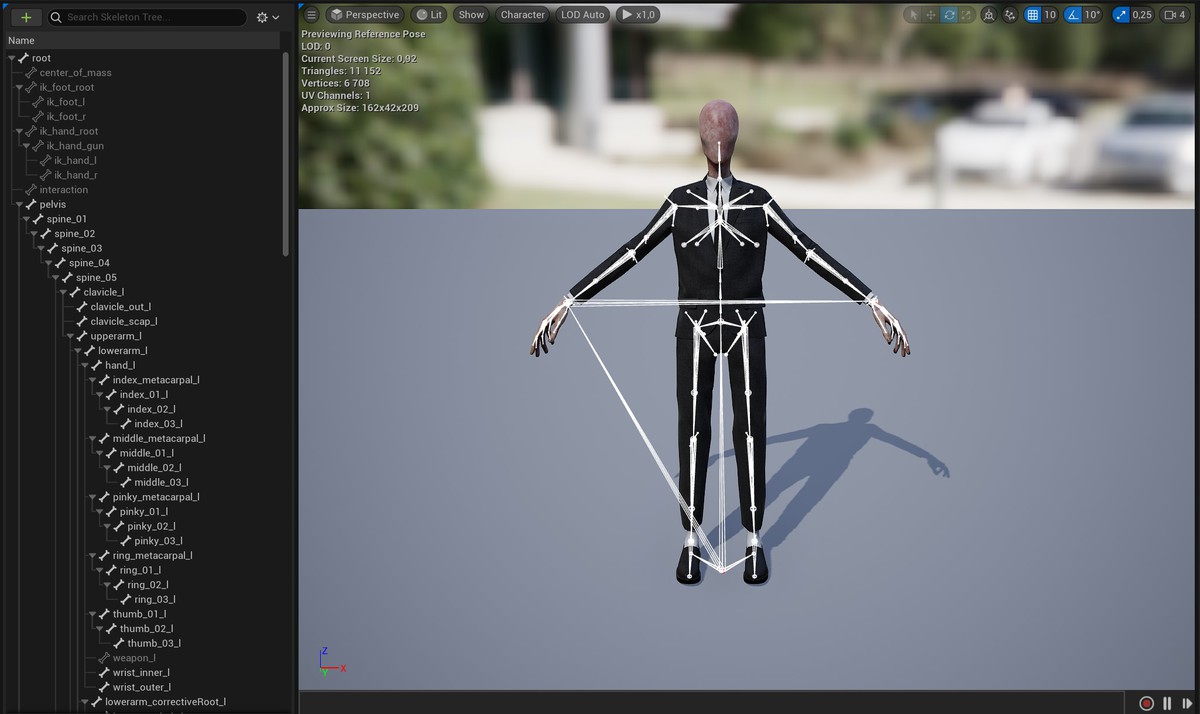Image resolution: width=1200 pixels, height=714 pixels.
Task: Open the LOD Auto dropdown
Action: click(x=582, y=14)
